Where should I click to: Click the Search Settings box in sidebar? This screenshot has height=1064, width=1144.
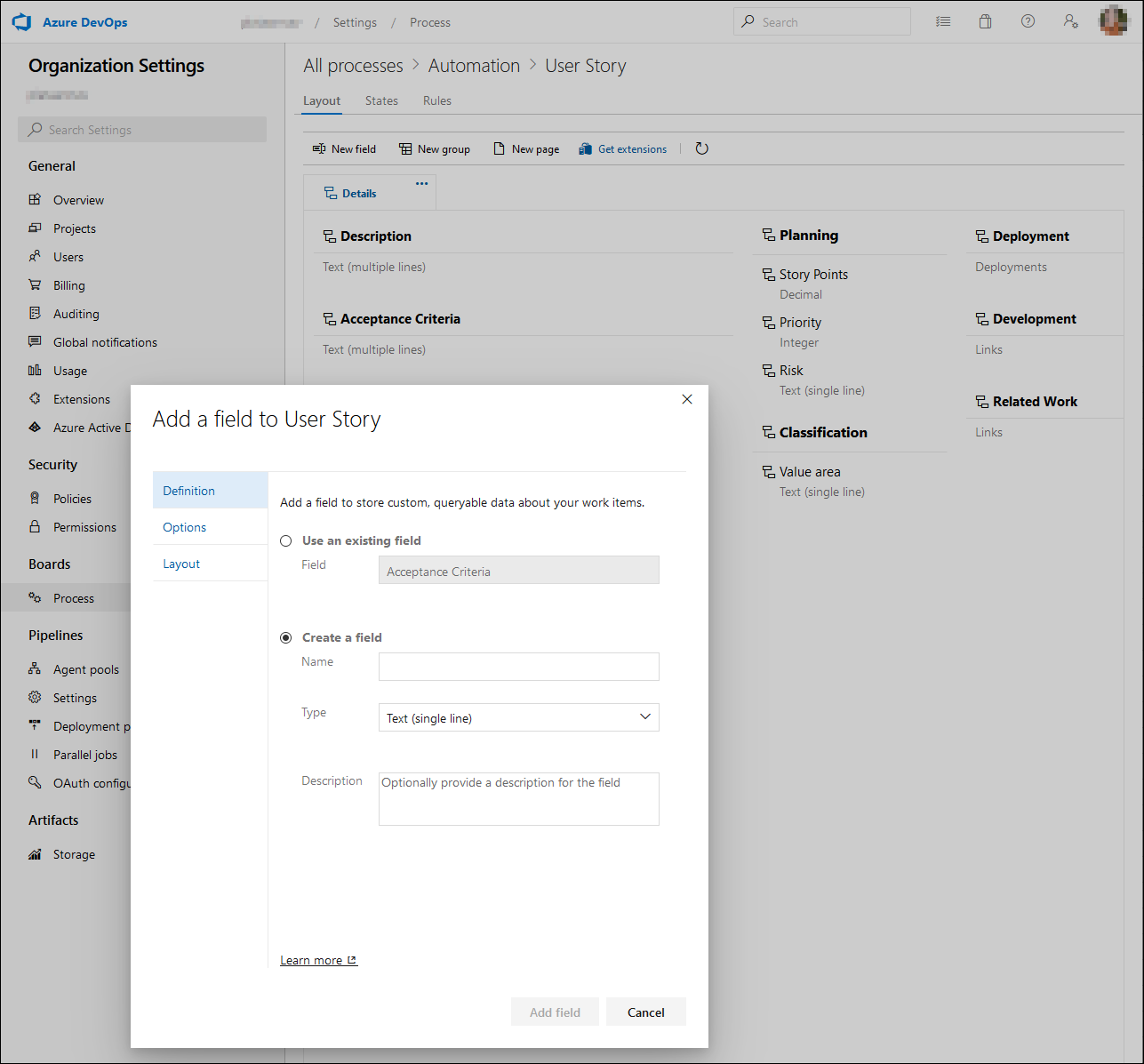click(142, 129)
